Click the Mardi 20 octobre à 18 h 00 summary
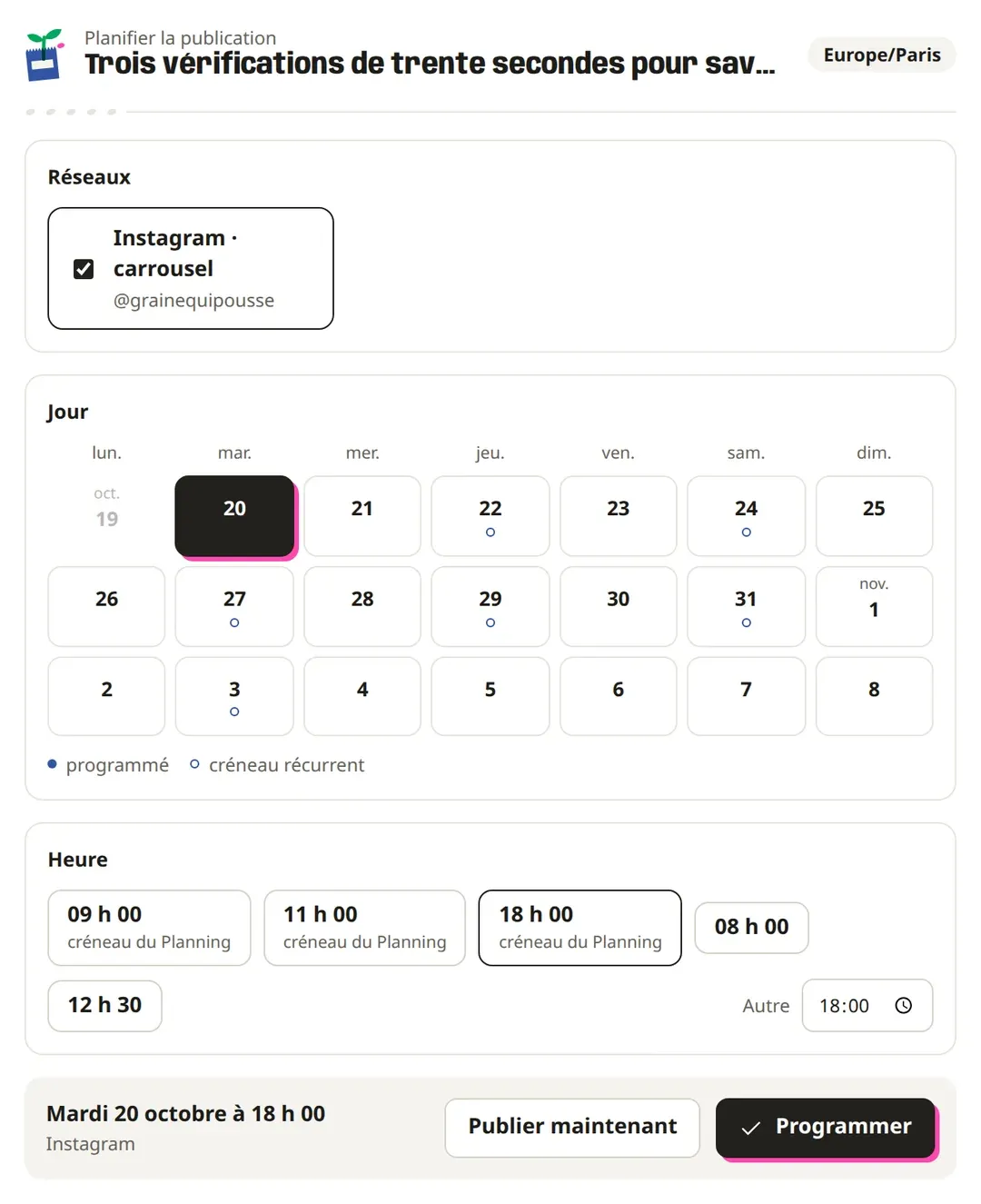This screenshot has width=981, height=1204. pos(185,1113)
